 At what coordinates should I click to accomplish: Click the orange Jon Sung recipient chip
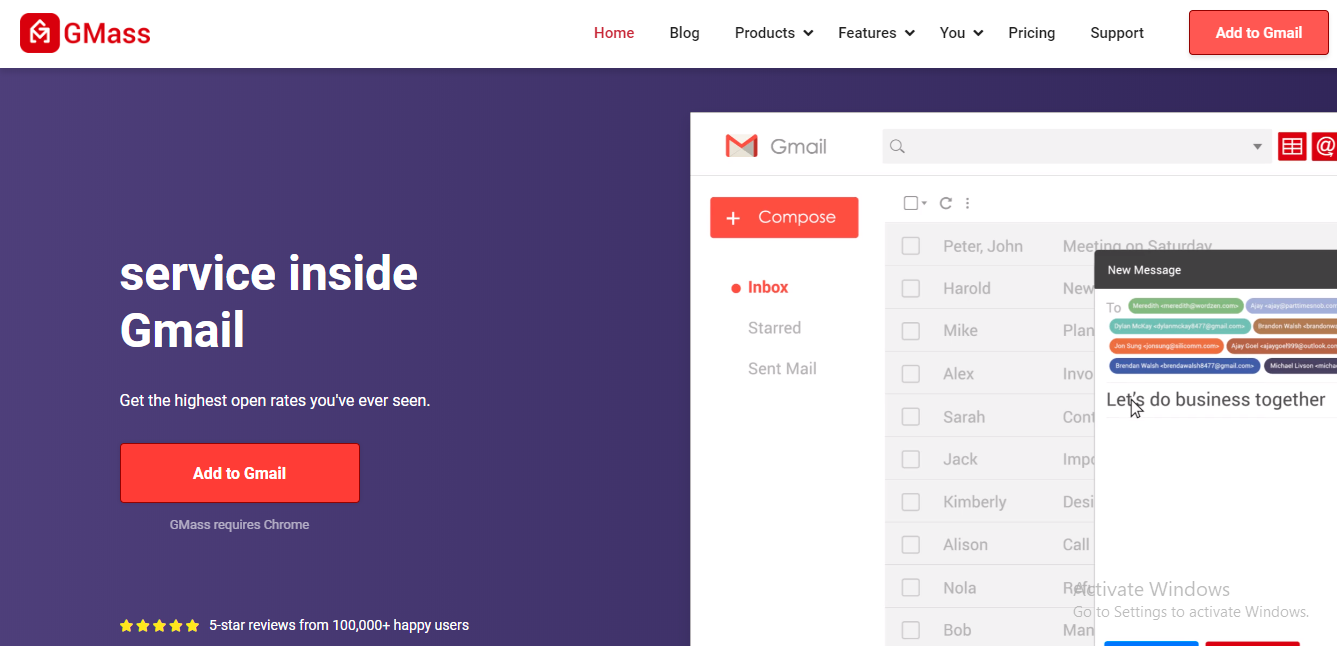click(x=1166, y=346)
